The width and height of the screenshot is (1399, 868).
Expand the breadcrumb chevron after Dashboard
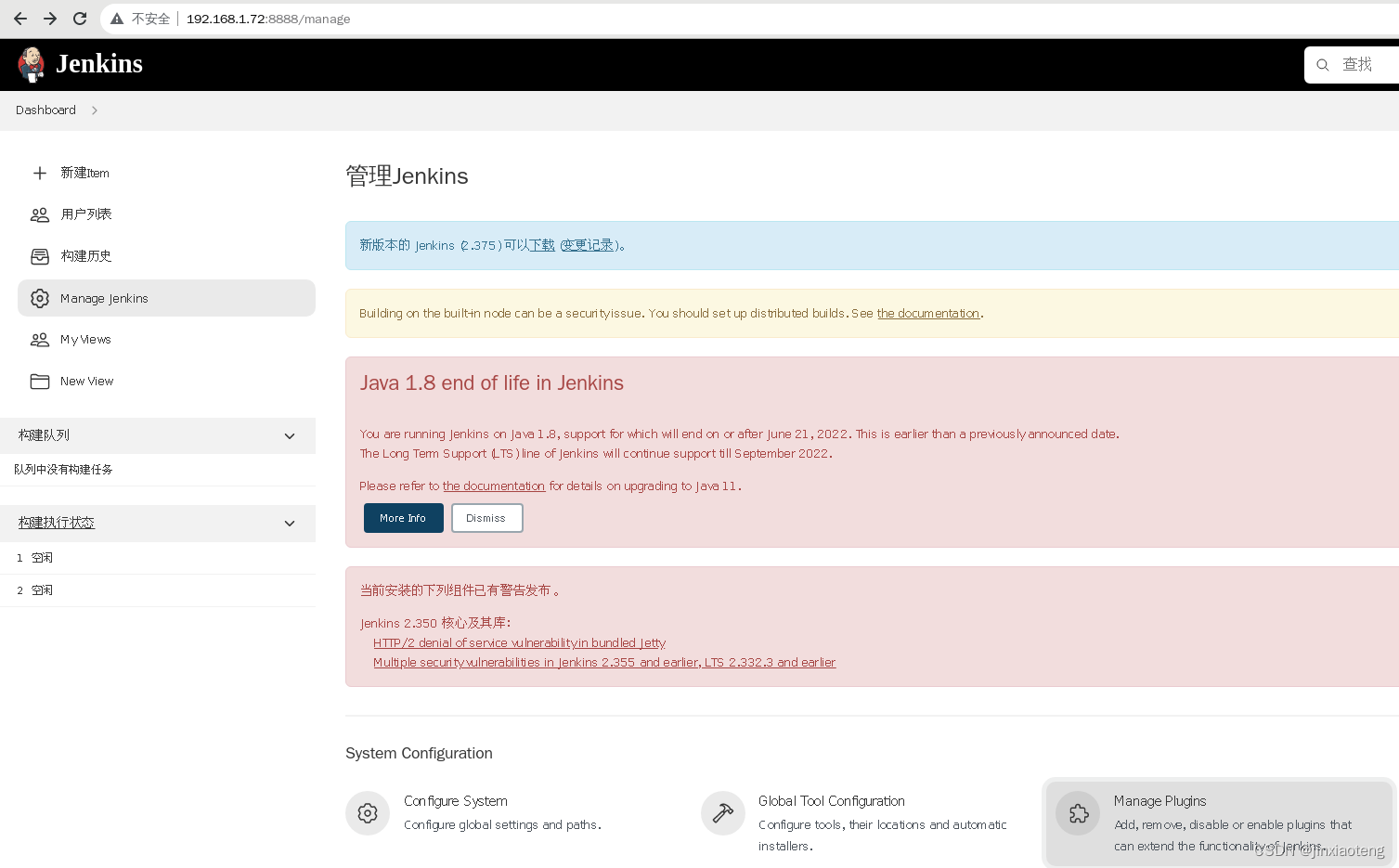point(95,110)
